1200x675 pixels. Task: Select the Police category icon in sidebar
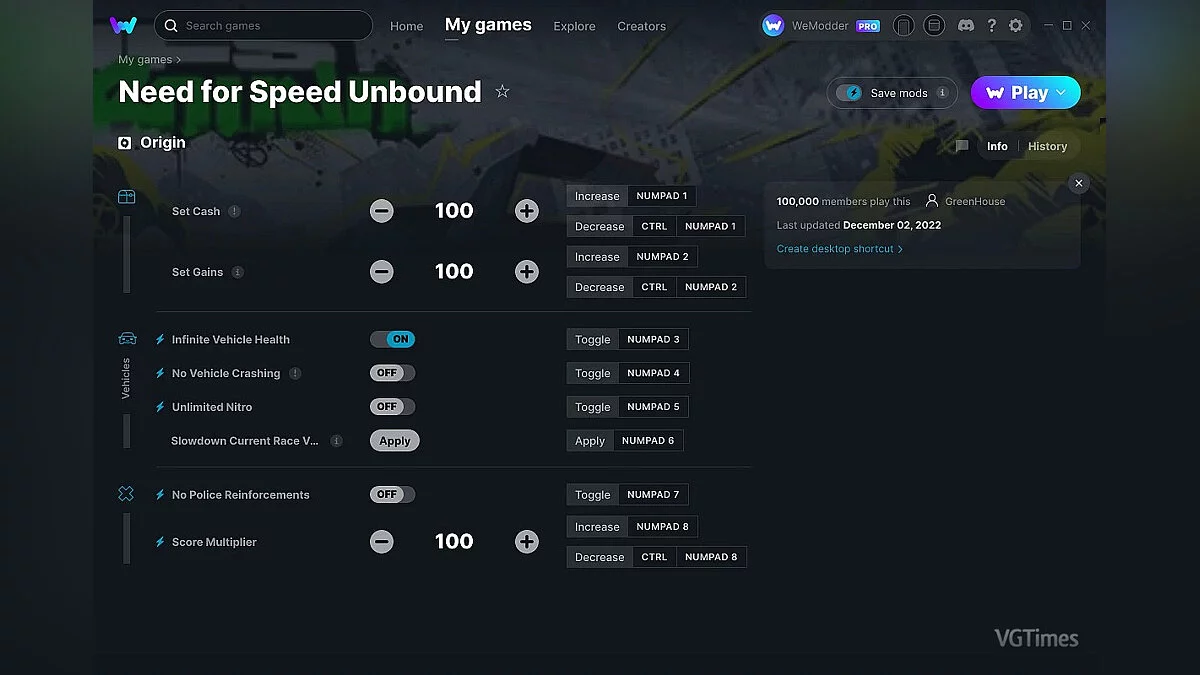[x=126, y=493]
